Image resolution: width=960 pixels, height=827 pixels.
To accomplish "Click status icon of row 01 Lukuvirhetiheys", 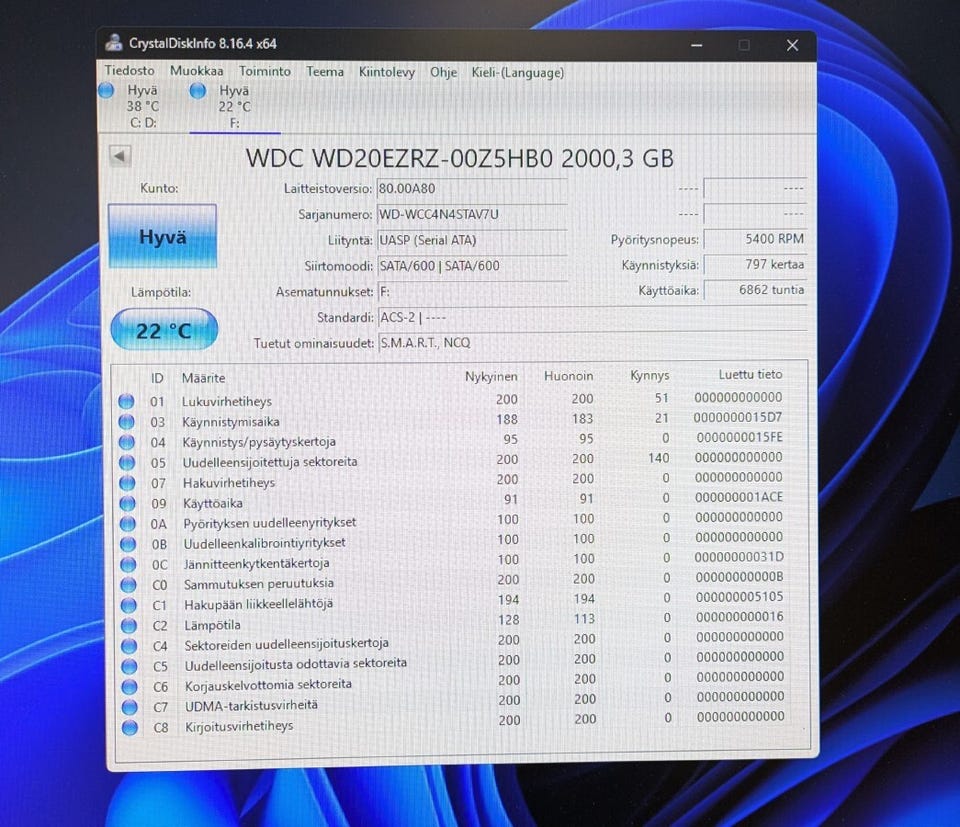I will (x=126, y=402).
